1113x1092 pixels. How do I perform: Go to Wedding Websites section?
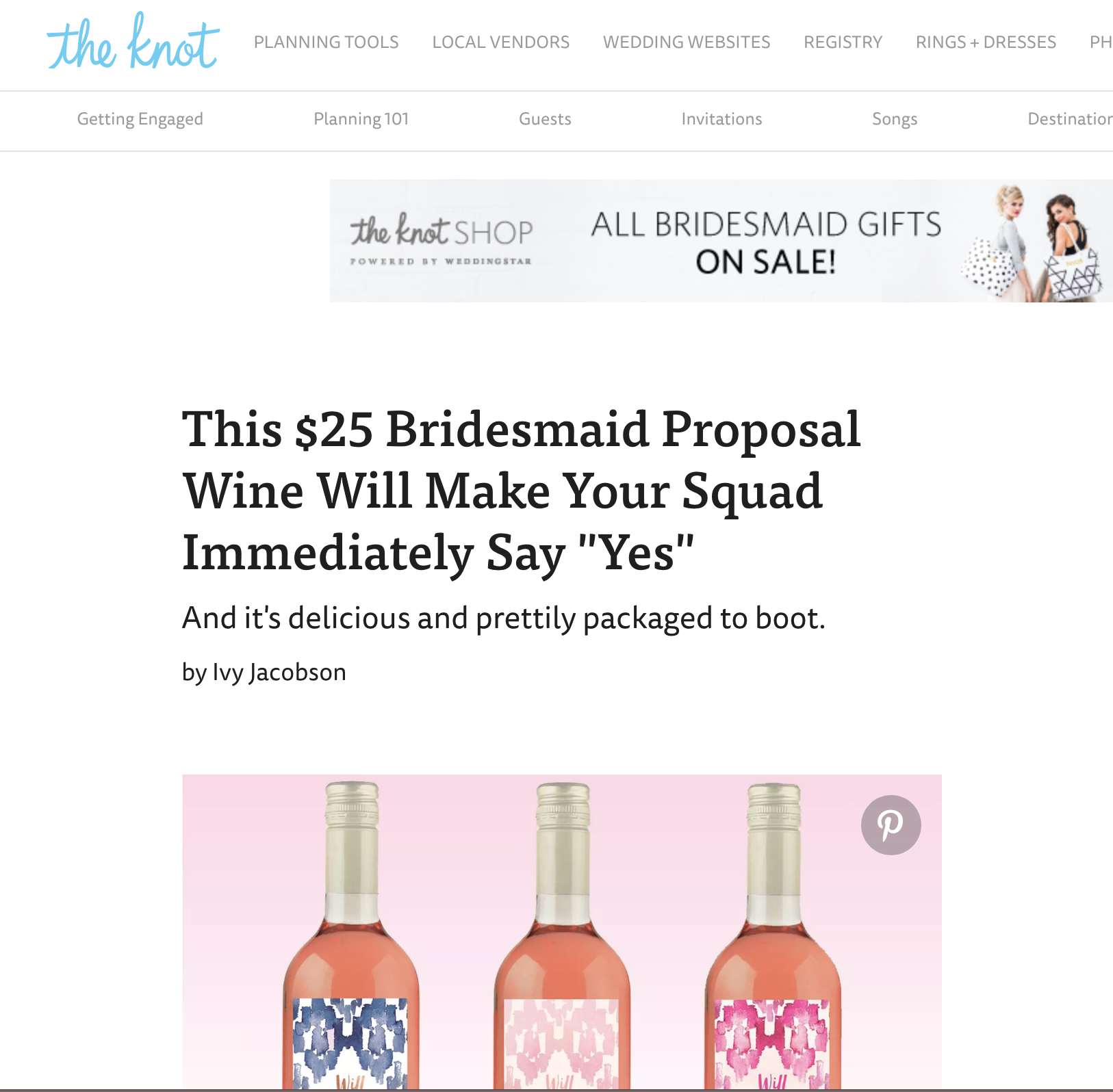687,42
